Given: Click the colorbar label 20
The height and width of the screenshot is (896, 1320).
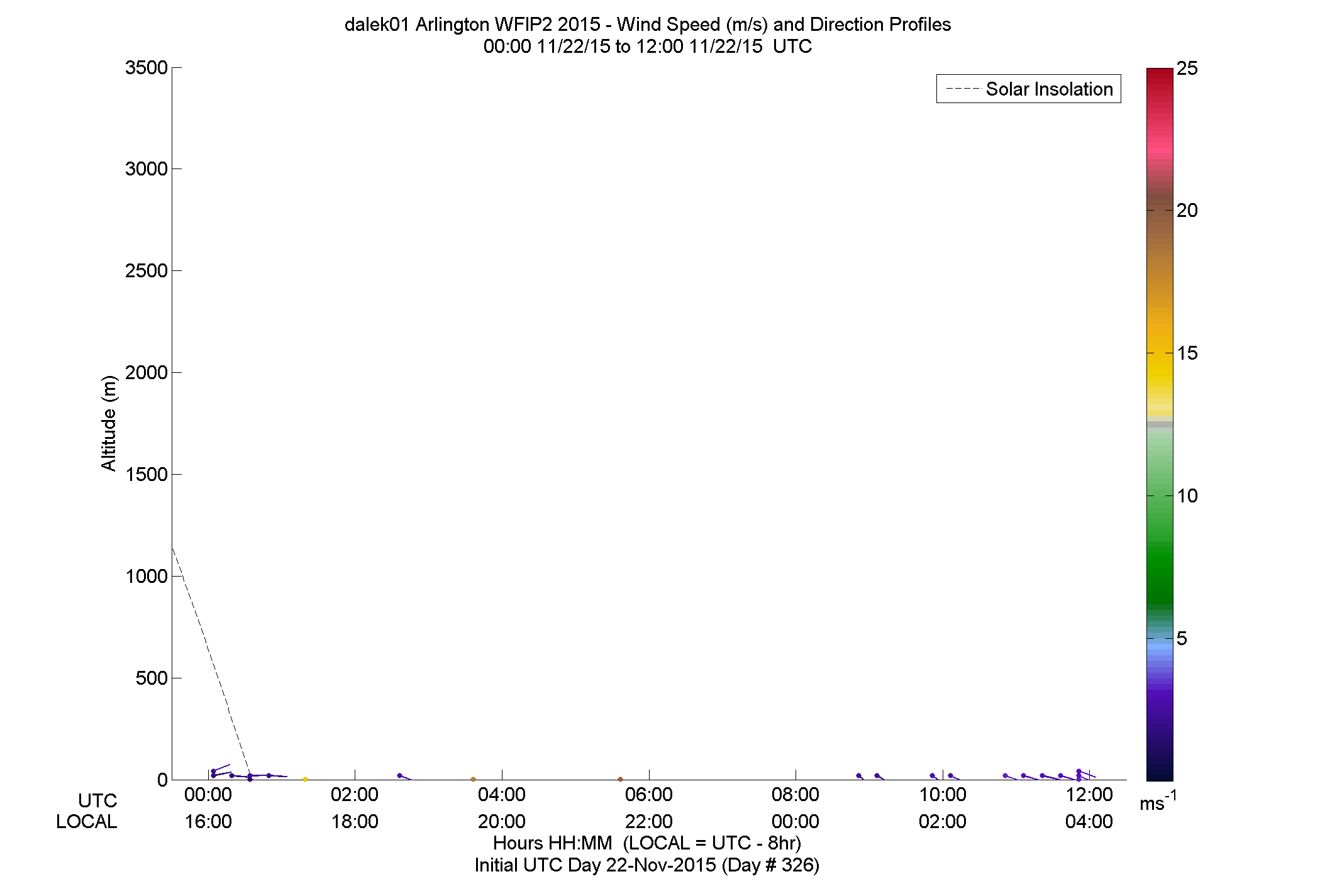Looking at the screenshot, I should 1187,211.
